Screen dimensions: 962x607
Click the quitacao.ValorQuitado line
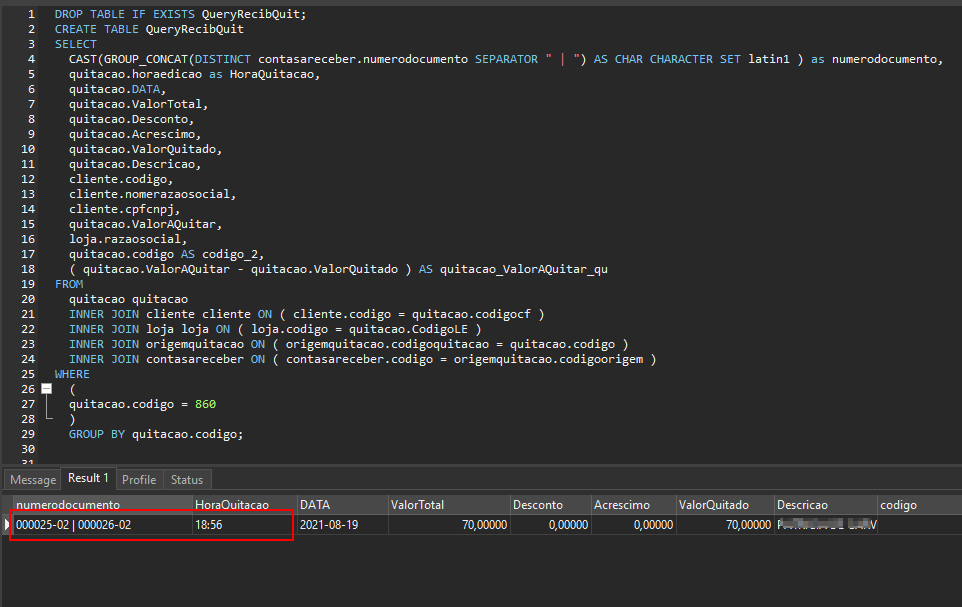(x=145, y=149)
